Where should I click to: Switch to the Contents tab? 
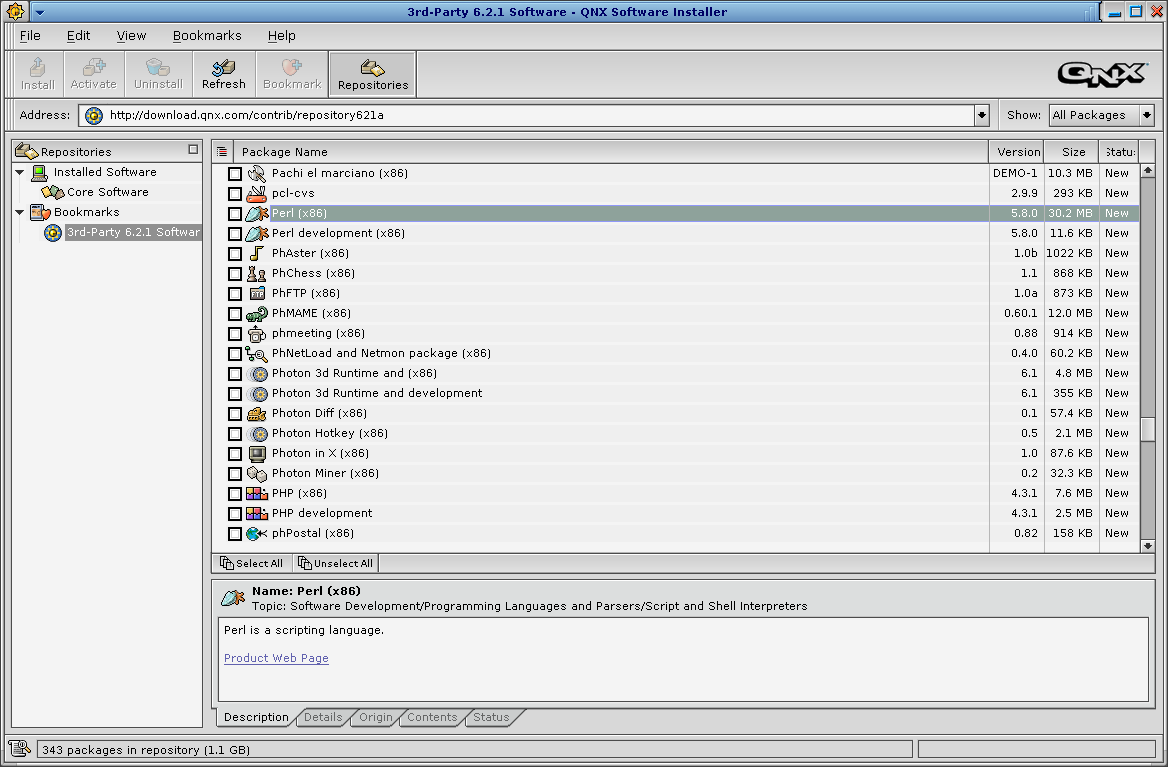(x=432, y=717)
